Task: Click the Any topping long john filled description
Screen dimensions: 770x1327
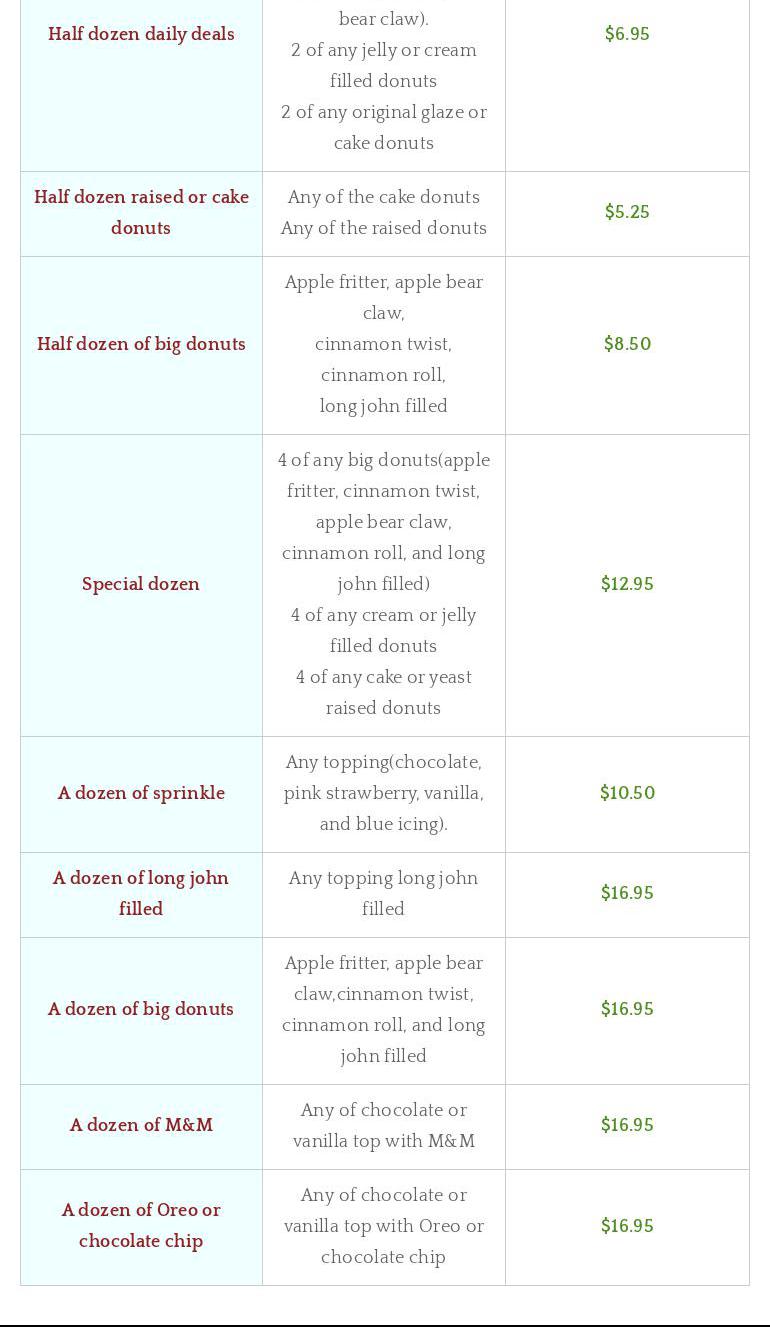Action: coord(383,893)
